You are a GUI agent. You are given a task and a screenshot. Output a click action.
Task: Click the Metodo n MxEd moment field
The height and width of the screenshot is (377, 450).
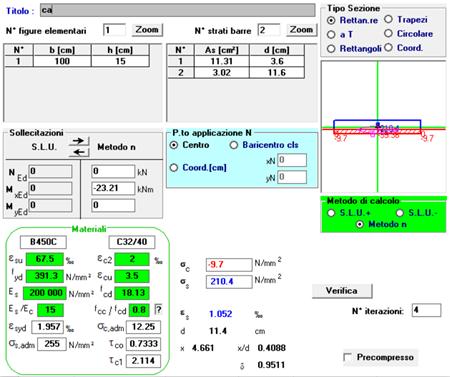(x=113, y=188)
